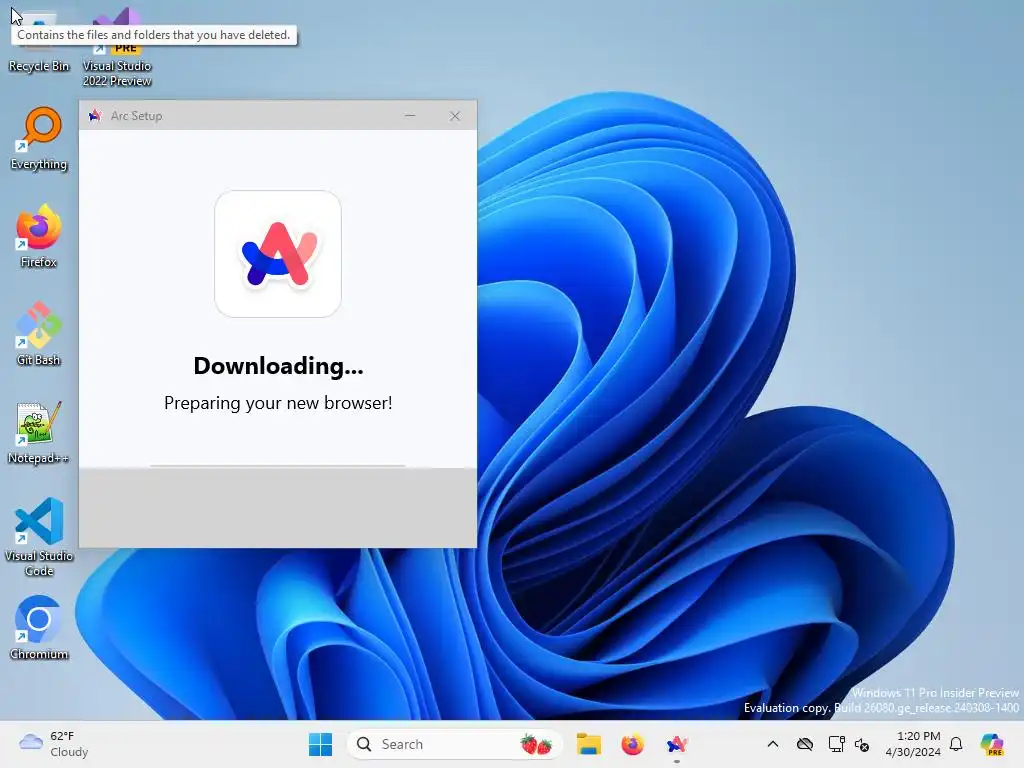Click the taskbar Search box

point(454,744)
